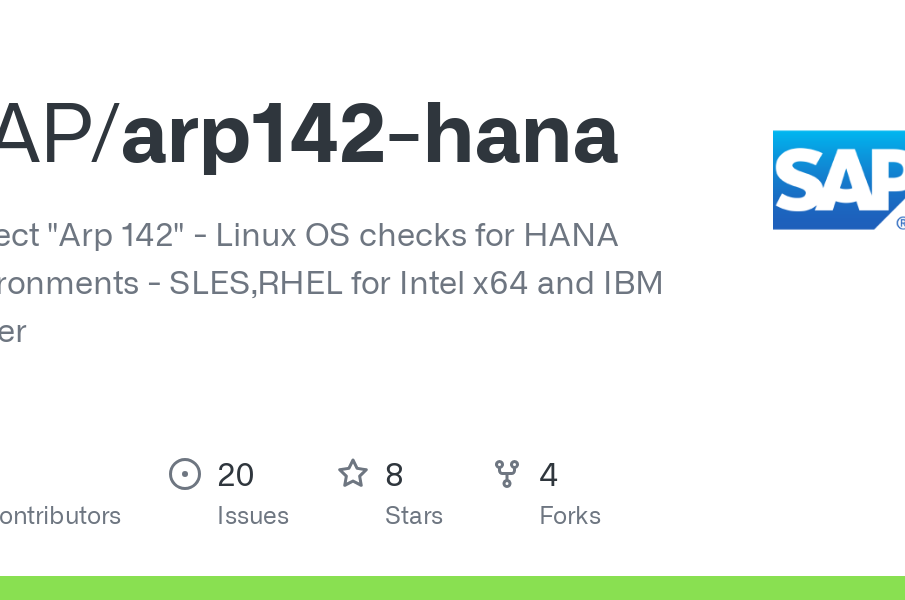The image size is (905, 600).
Task: Open the partially visible Contributors label
Action: click(60, 515)
